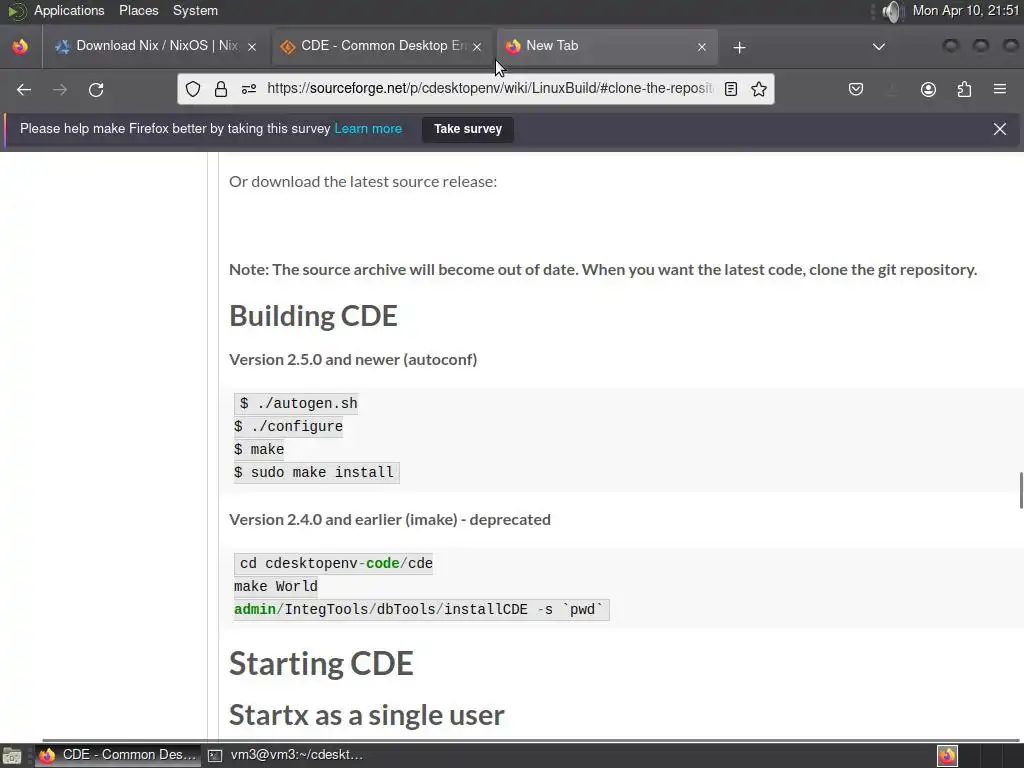Toggle reader view icon
Viewport: 1024px width, 768px height.
(731, 89)
